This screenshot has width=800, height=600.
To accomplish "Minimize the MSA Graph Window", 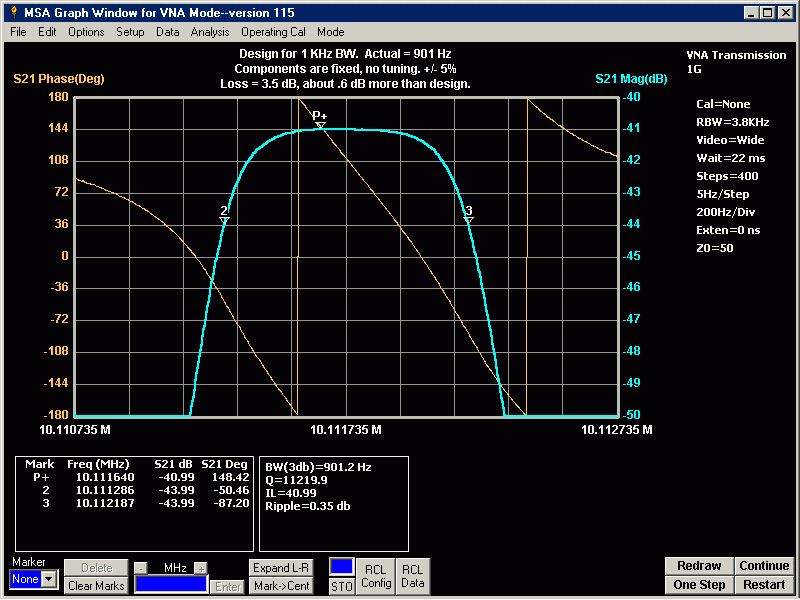I will click(x=750, y=13).
